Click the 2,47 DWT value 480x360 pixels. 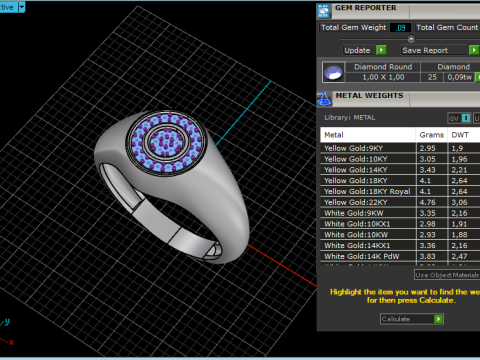(459, 256)
